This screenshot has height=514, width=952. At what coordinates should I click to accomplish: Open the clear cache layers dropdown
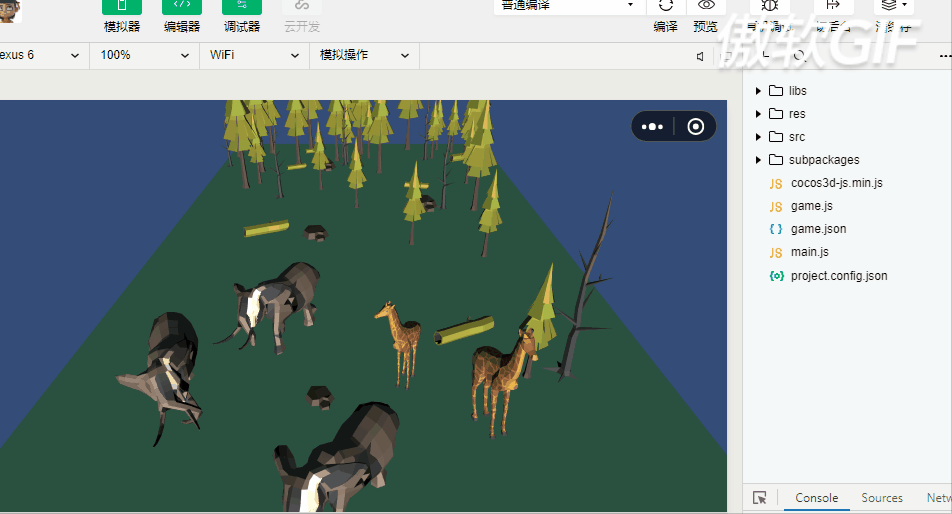(894, 6)
